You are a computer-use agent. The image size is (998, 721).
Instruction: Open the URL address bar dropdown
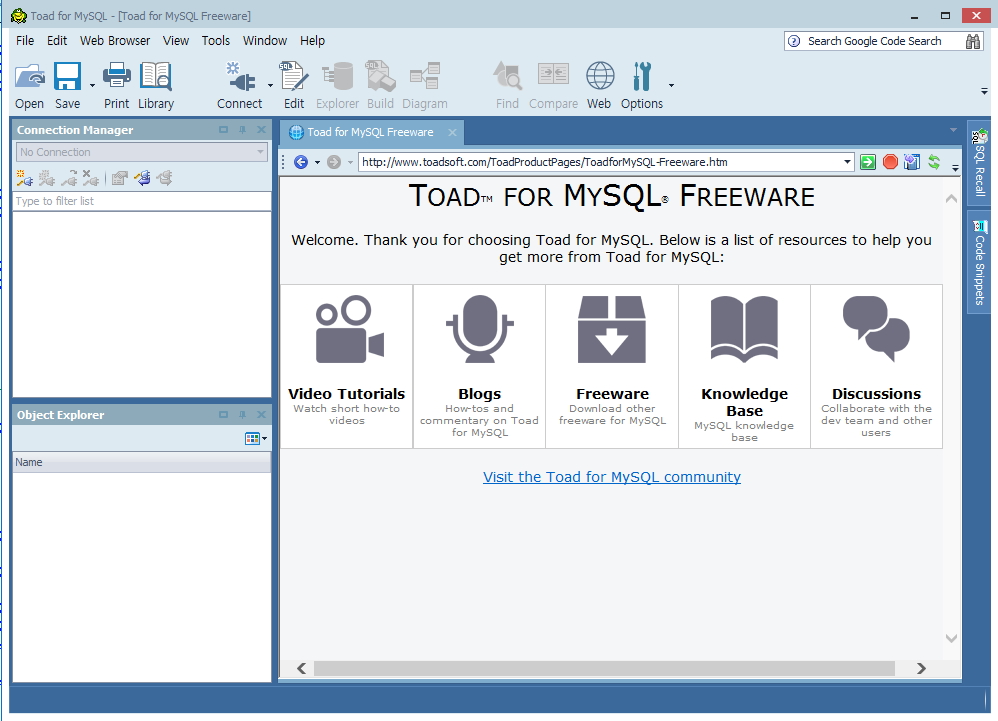point(847,162)
